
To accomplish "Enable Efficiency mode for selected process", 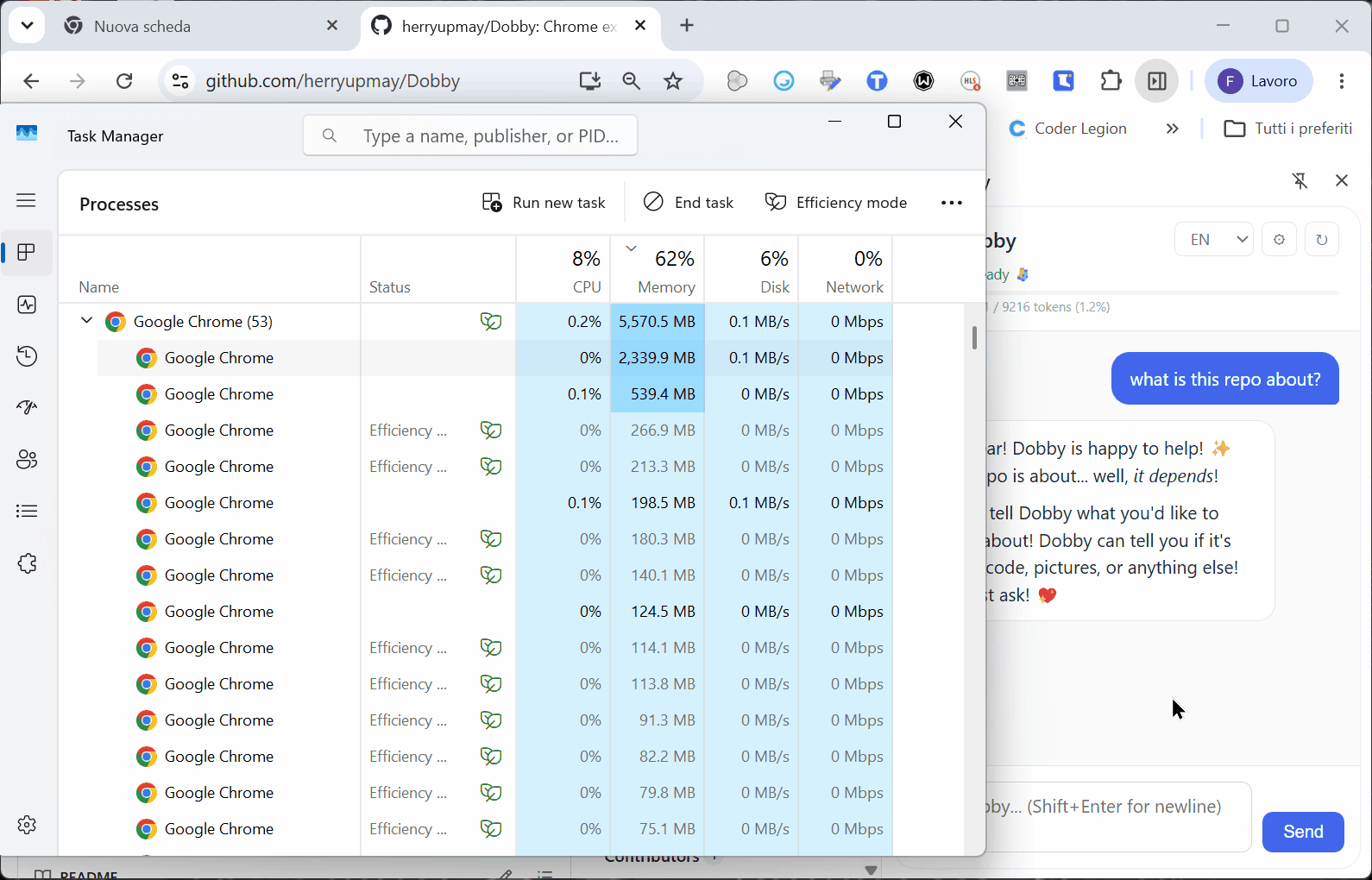I will pos(836,203).
